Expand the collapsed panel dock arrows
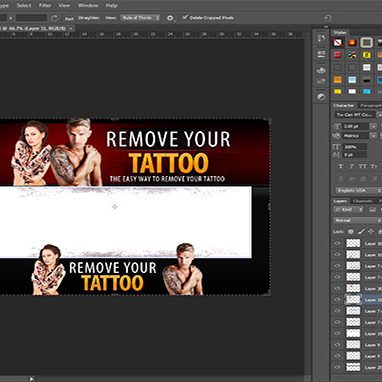The width and height of the screenshot is (382, 382). [326, 27]
